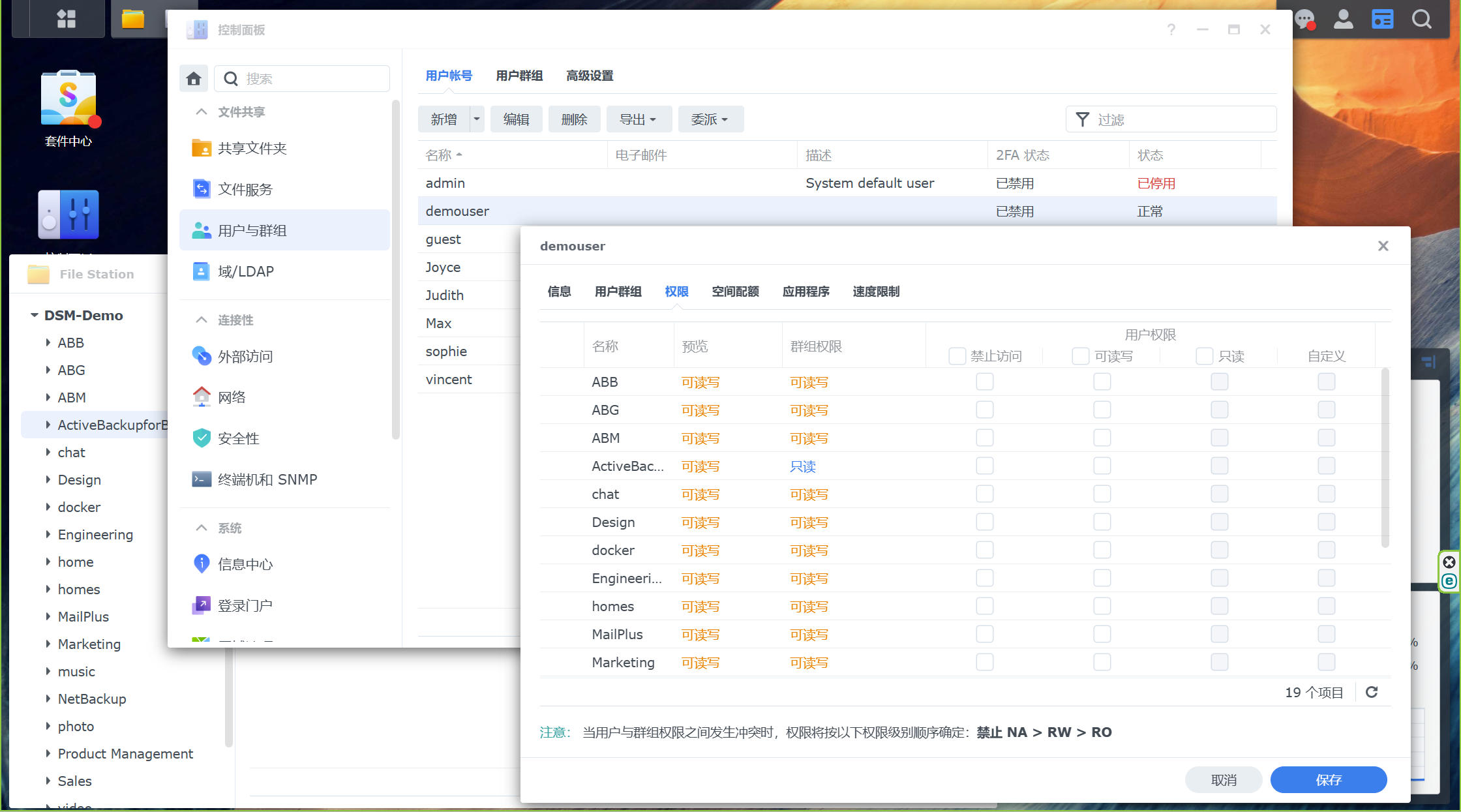Viewport: 1461px width, 812px height.
Task: Click the notifications chat bubble icon
Action: (1304, 19)
